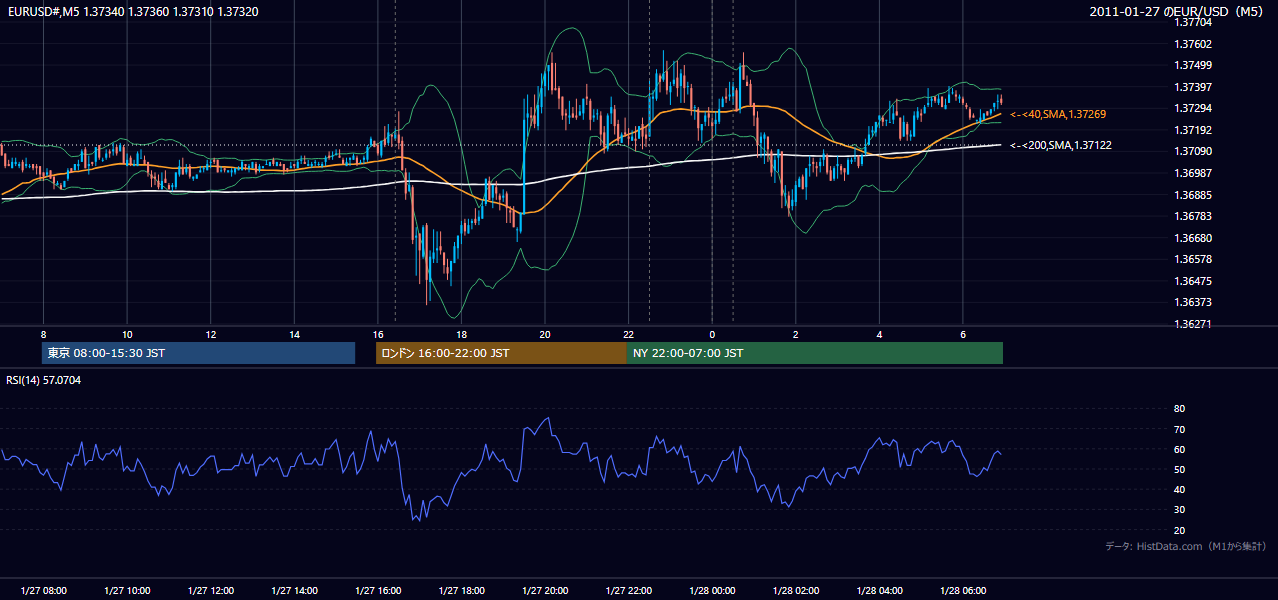Click the 東京 08:00-15:30 JST session bar
This screenshot has height=600, width=1278.
(x=198, y=353)
